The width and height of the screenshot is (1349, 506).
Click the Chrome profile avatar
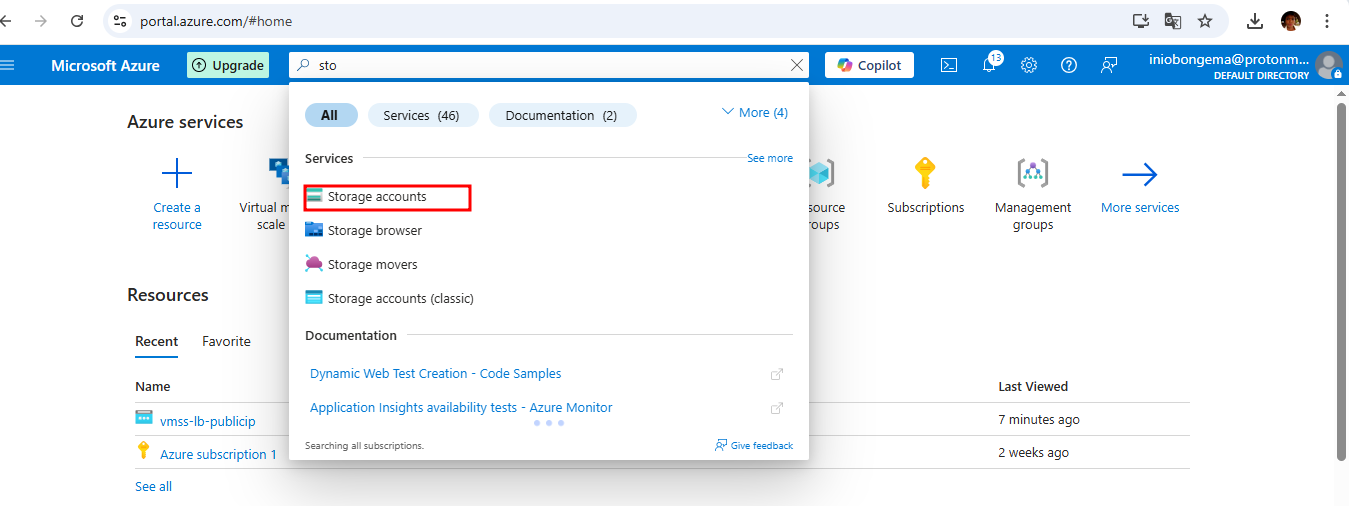[1291, 21]
